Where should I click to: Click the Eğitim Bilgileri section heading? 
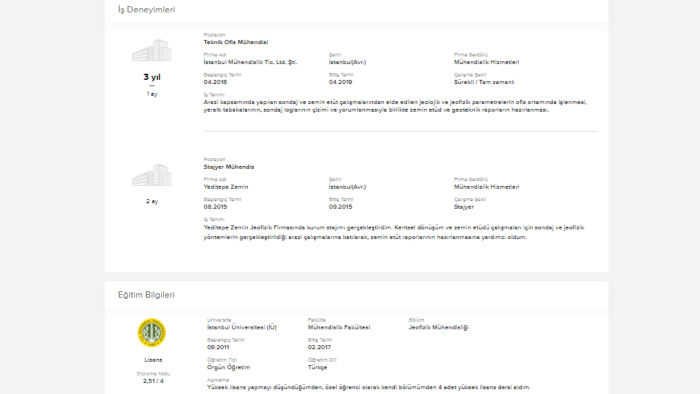pos(146,295)
